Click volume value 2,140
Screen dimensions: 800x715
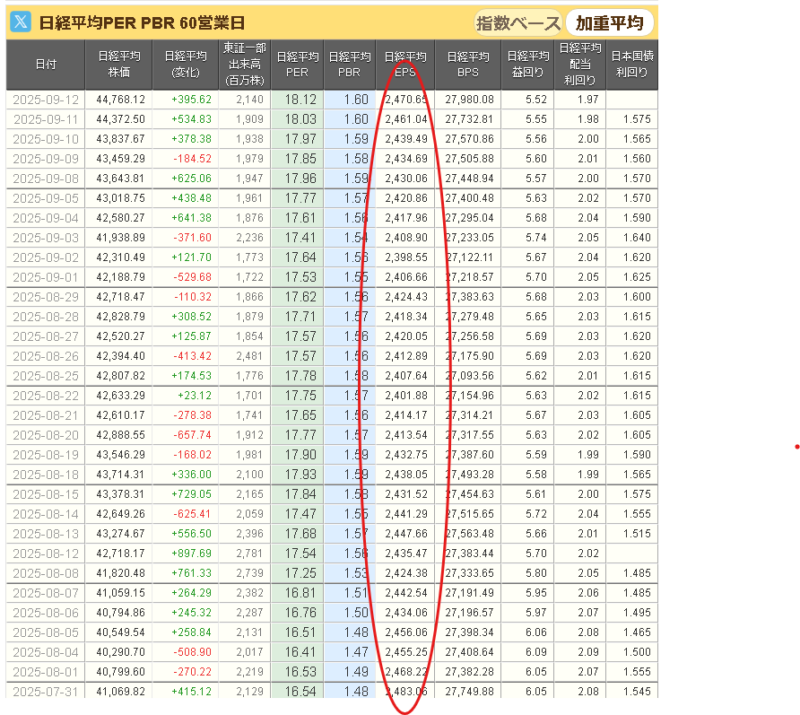pyautogui.click(x=249, y=100)
